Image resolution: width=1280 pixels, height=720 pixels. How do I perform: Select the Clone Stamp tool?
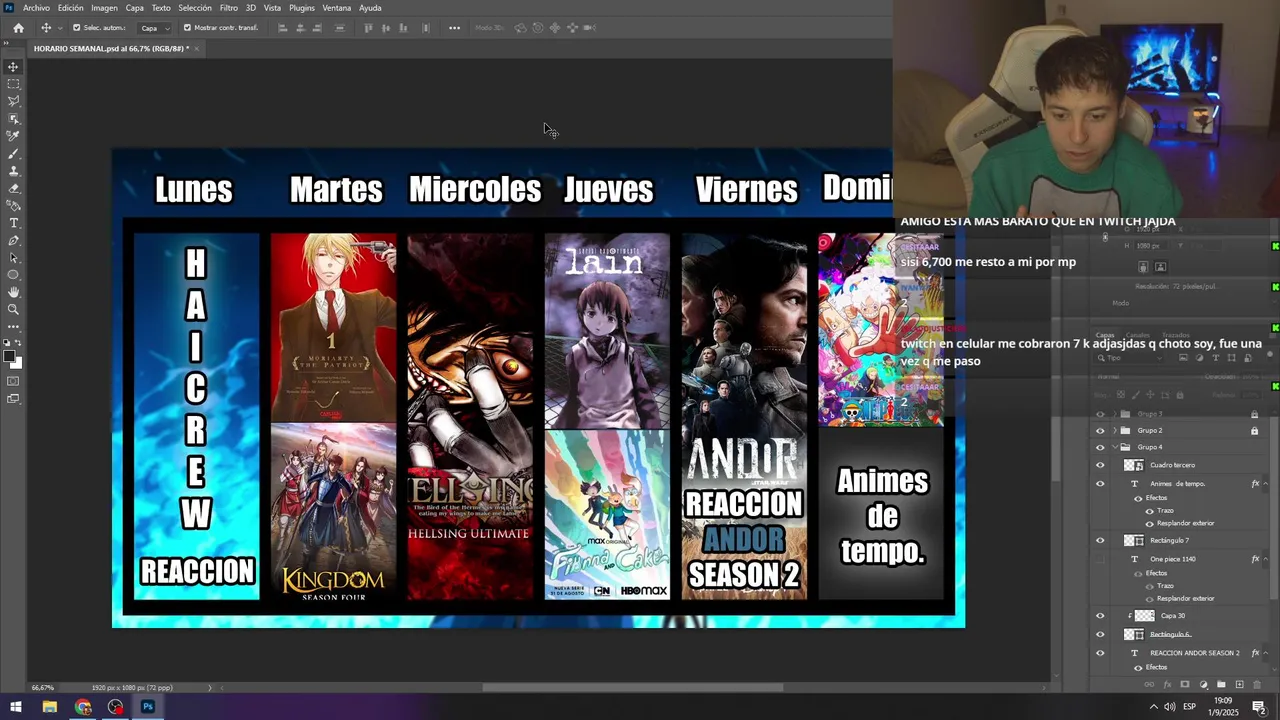(13, 171)
